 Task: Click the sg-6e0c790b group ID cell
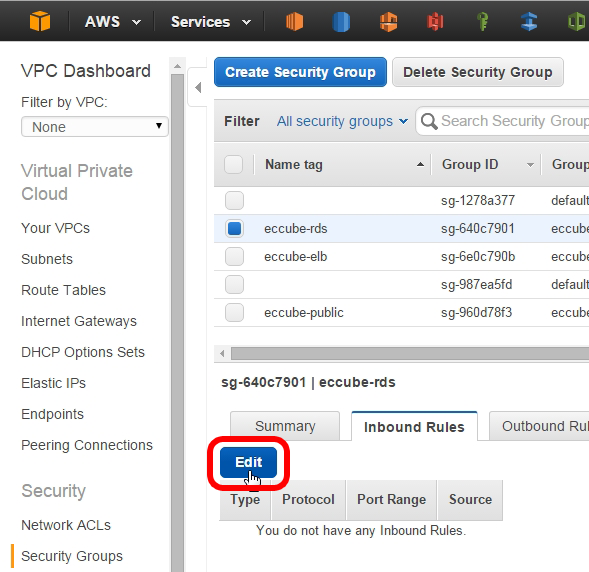pos(478,257)
